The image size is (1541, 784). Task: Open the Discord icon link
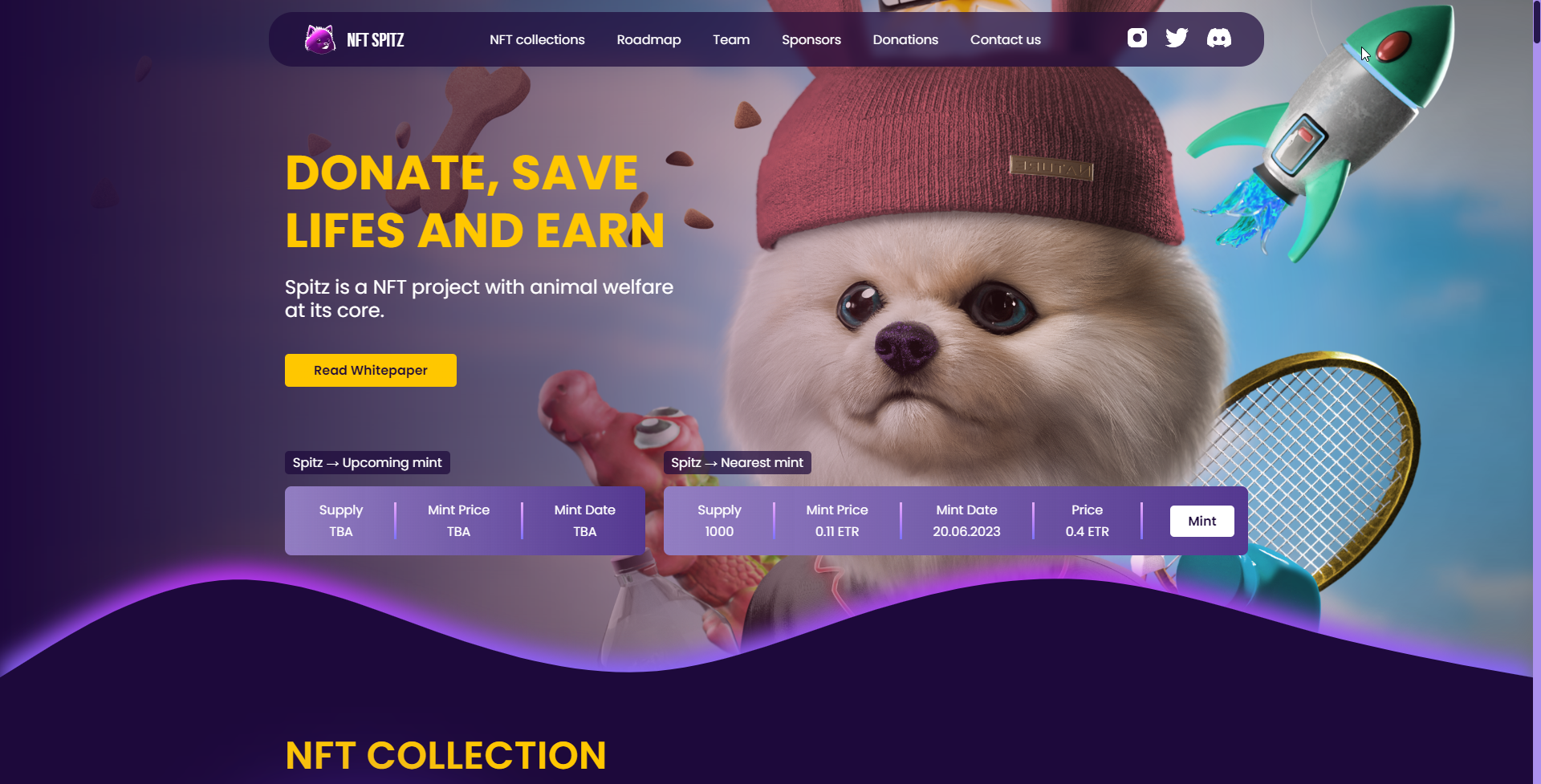pyautogui.click(x=1219, y=38)
